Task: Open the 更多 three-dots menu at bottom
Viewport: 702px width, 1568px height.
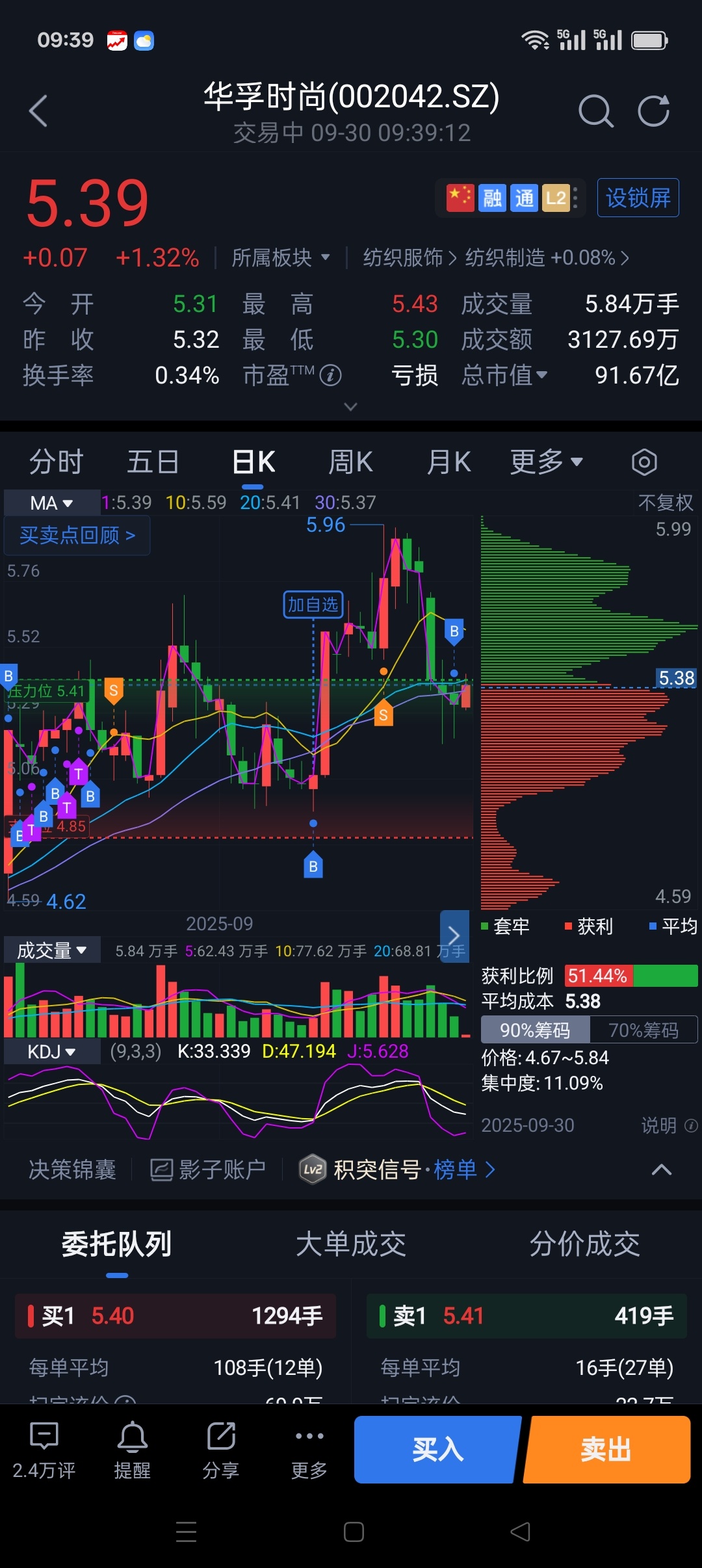Action: coord(309,1436)
